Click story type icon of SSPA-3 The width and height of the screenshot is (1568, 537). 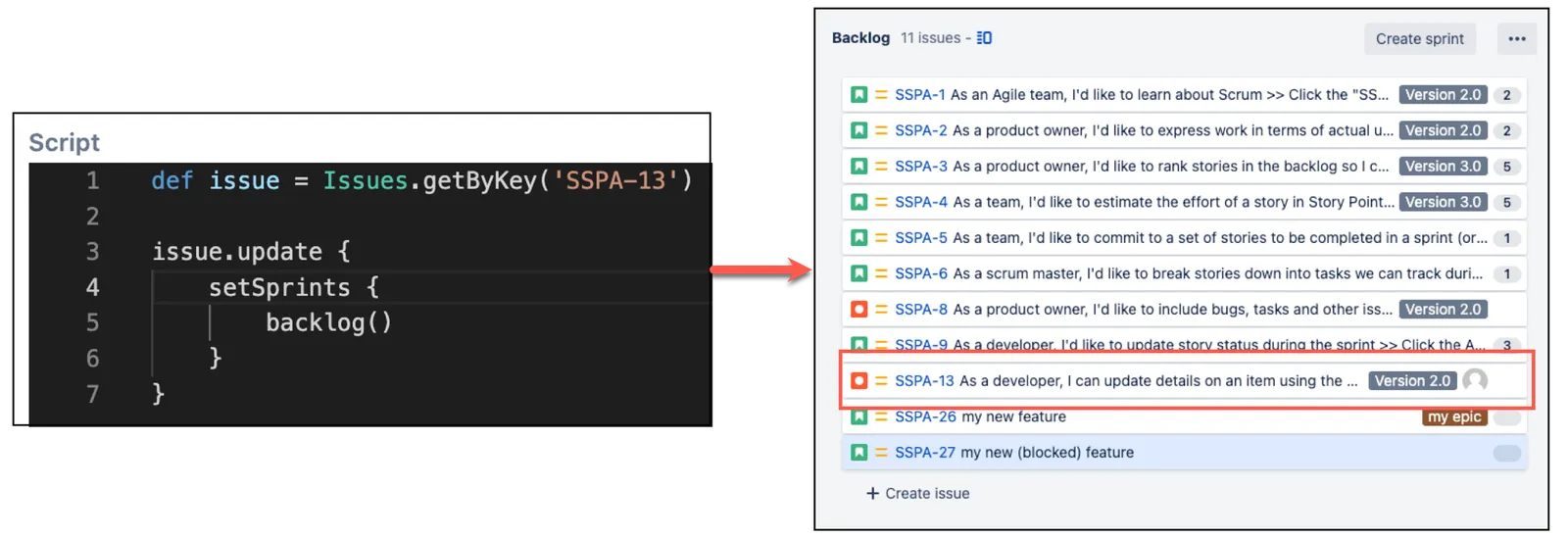point(858,167)
